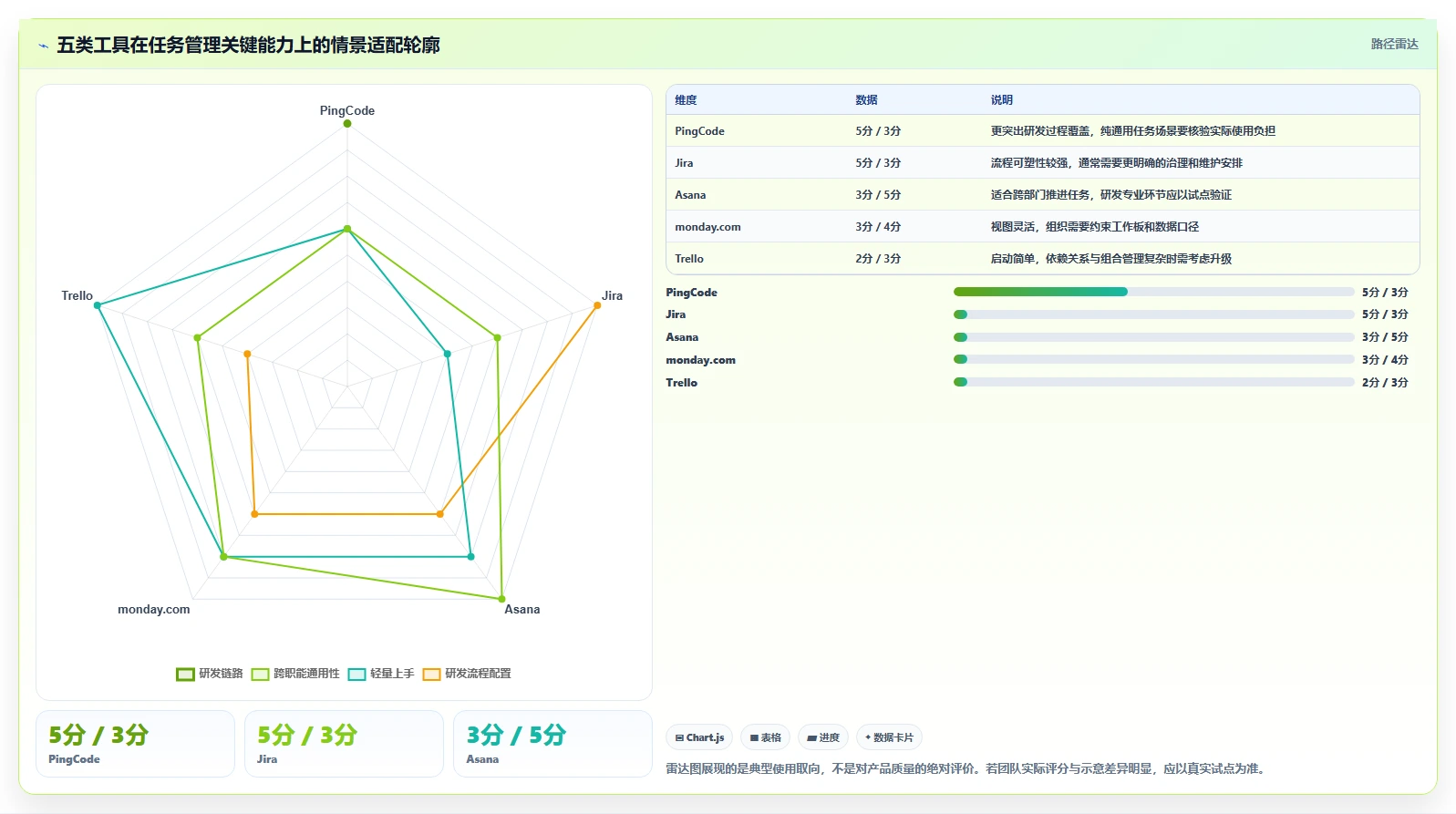Click the 进度 chip

pos(823,737)
